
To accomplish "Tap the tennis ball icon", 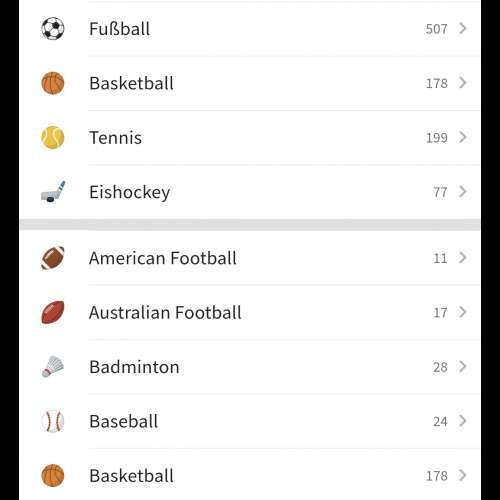I will click(53, 137).
